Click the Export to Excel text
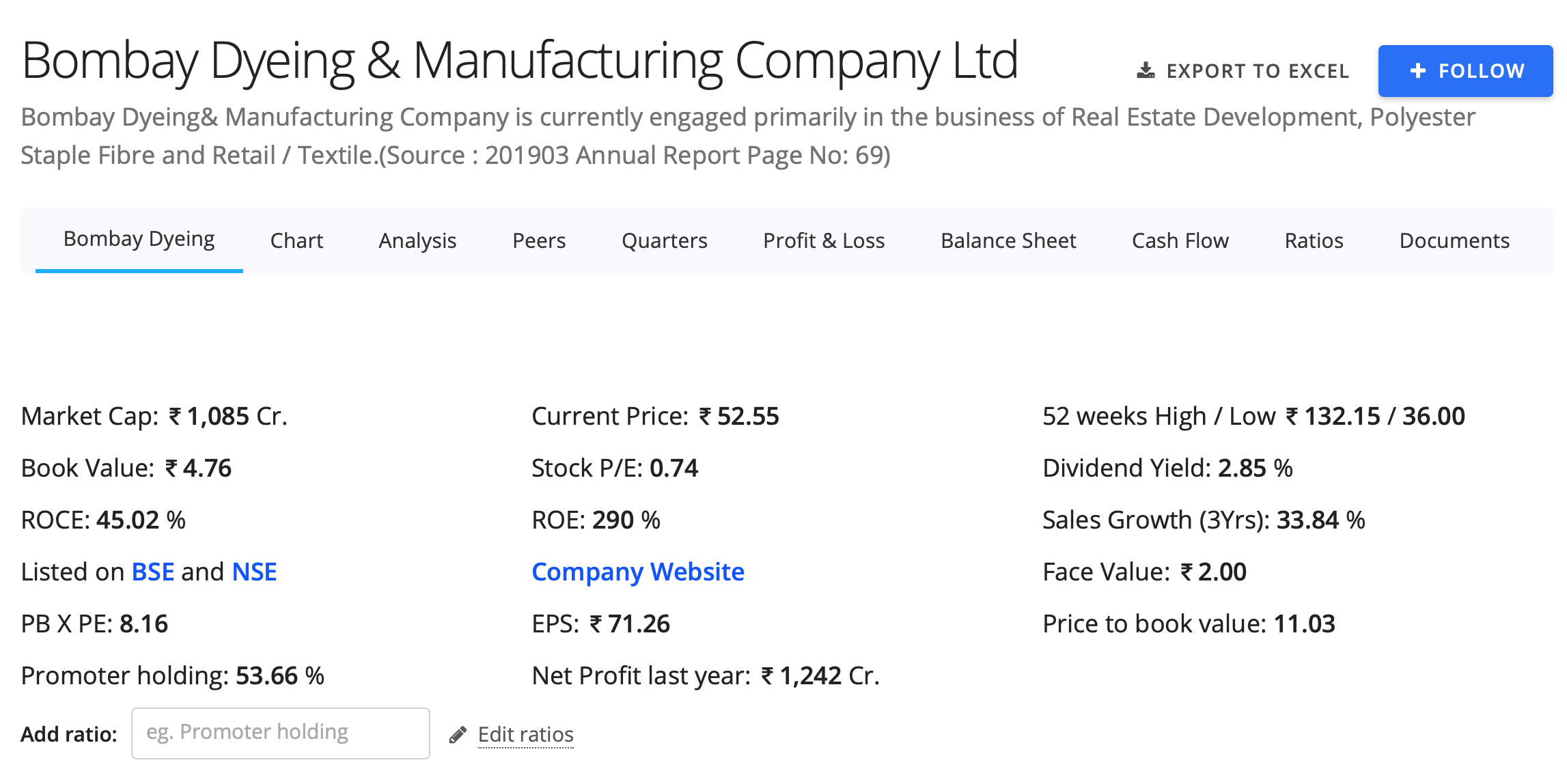The height and width of the screenshot is (784, 1567). [x=1258, y=71]
